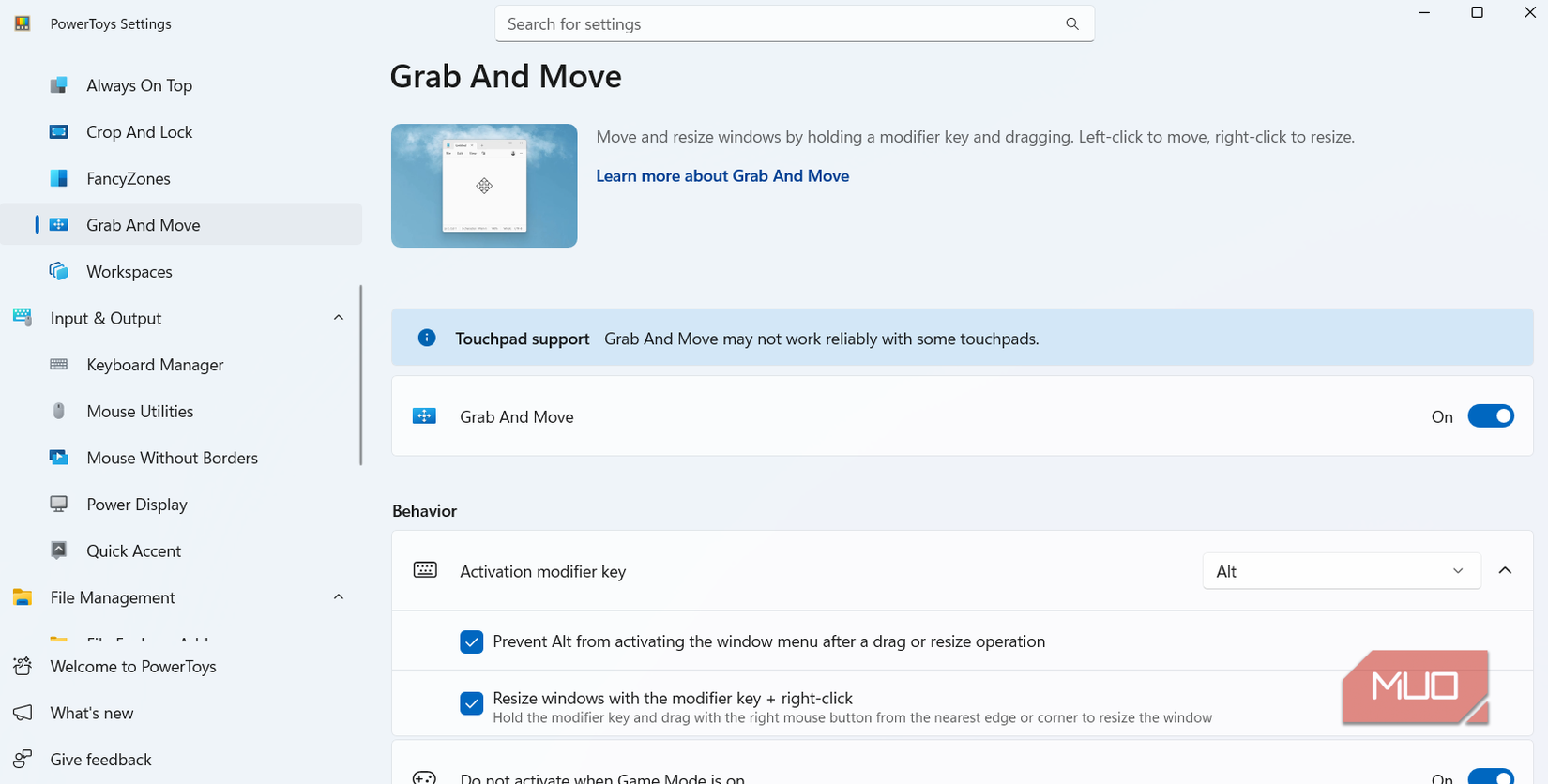Click the Grab And Move page title
Image resolution: width=1548 pixels, height=784 pixels.
click(506, 76)
